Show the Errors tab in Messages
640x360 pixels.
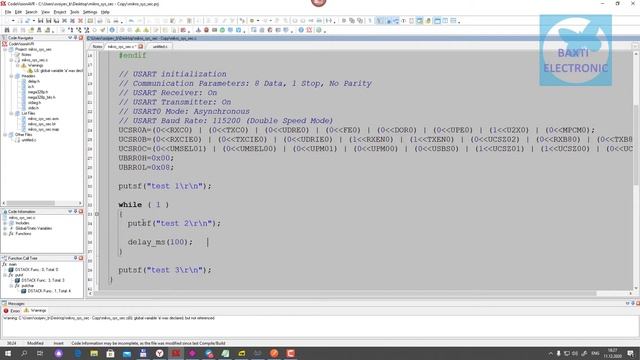(11, 311)
